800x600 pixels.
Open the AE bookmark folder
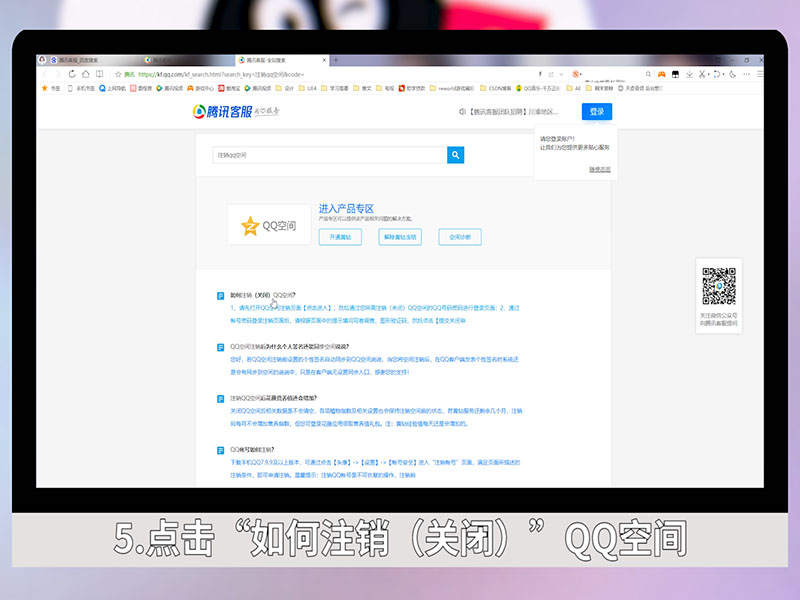[x=573, y=88]
